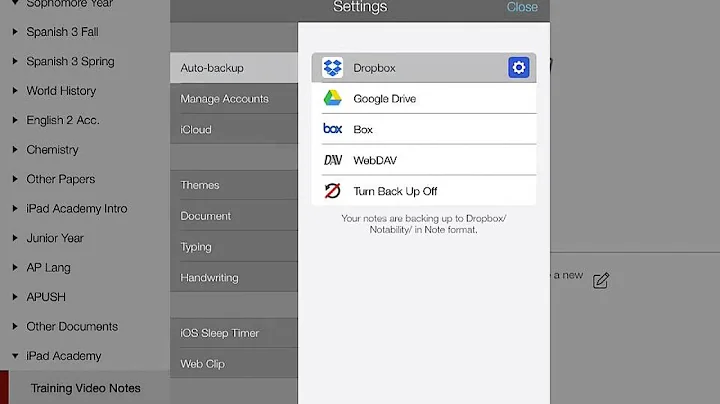Open Dropbox backup settings gear
This screenshot has width=720, height=404.
point(518,67)
